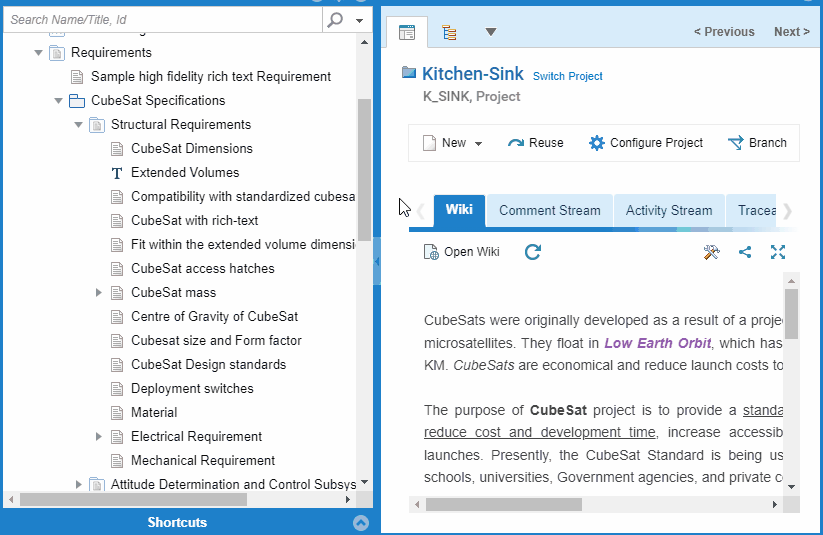Click the share icon in wiki toolbar
Viewport: 823px width, 535px height.
[745, 252]
